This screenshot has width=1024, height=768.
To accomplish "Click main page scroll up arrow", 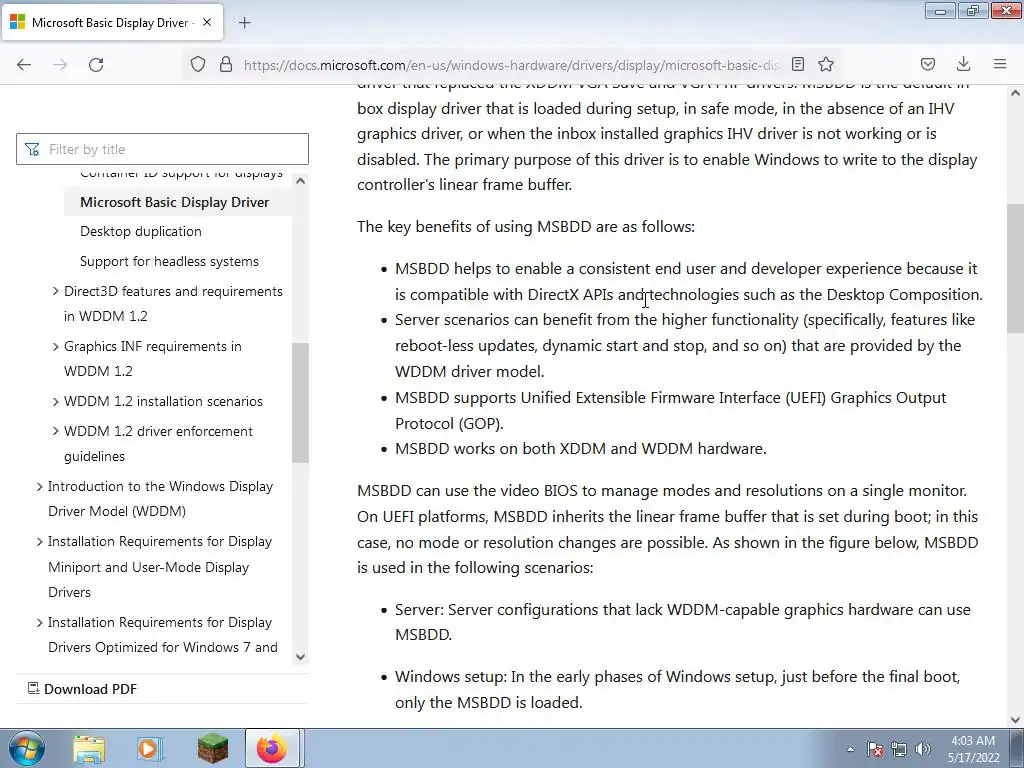I will (1016, 93).
